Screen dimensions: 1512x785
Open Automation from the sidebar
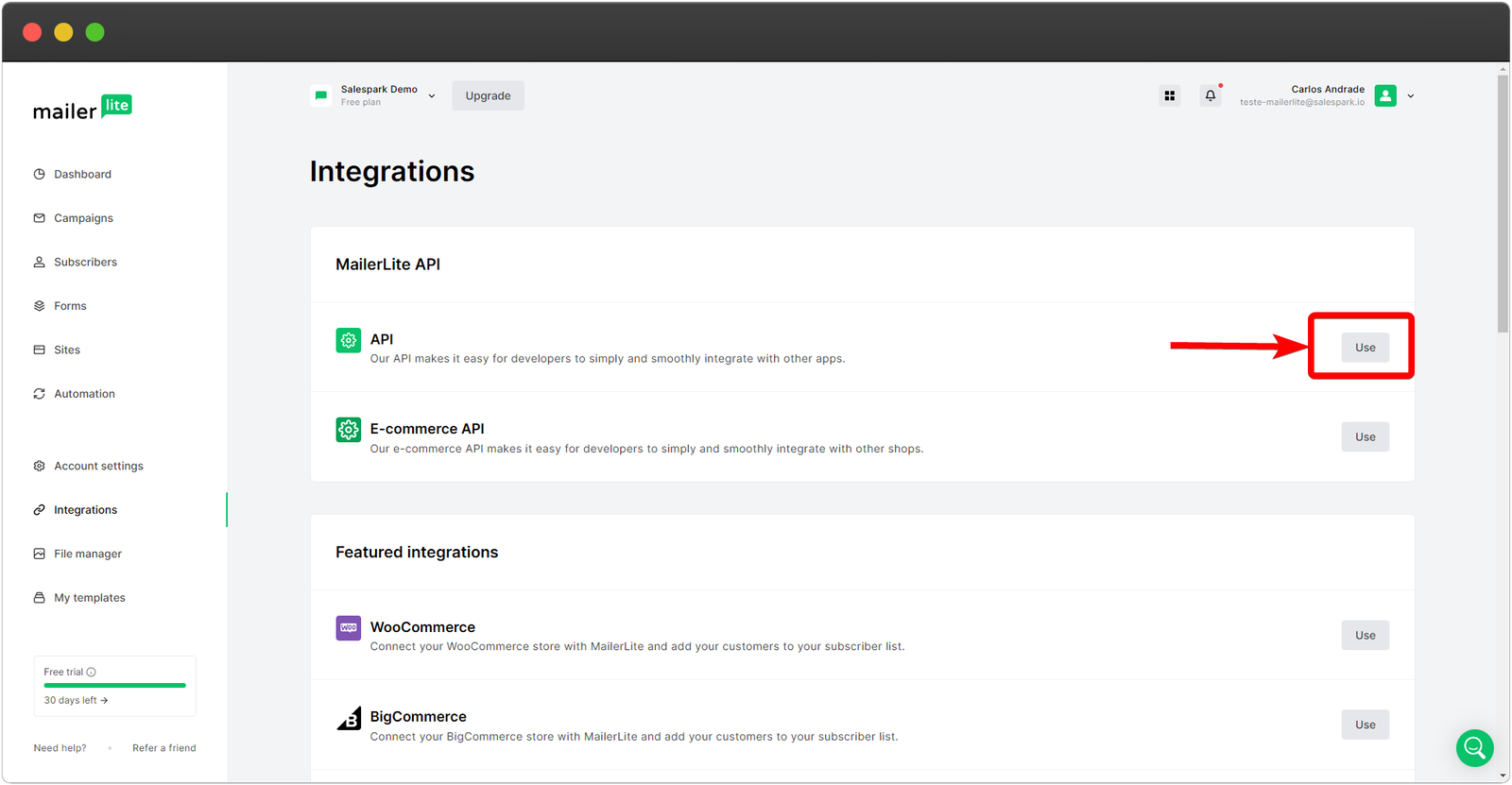point(84,394)
